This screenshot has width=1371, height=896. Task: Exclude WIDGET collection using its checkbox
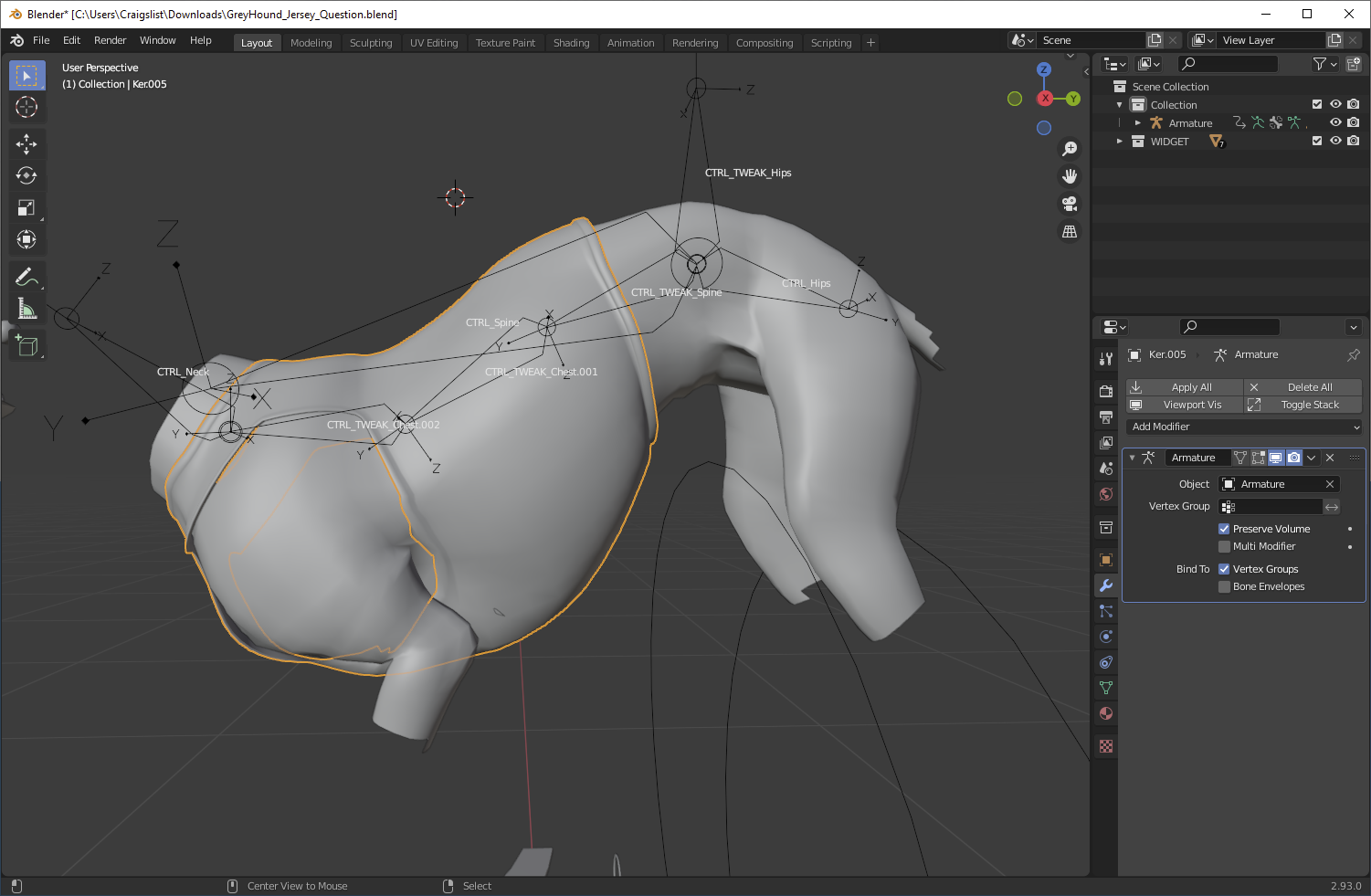[1317, 141]
